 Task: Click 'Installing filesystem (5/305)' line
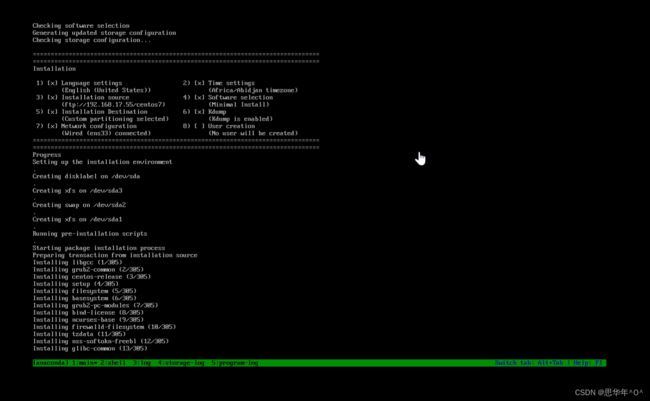pos(85,291)
